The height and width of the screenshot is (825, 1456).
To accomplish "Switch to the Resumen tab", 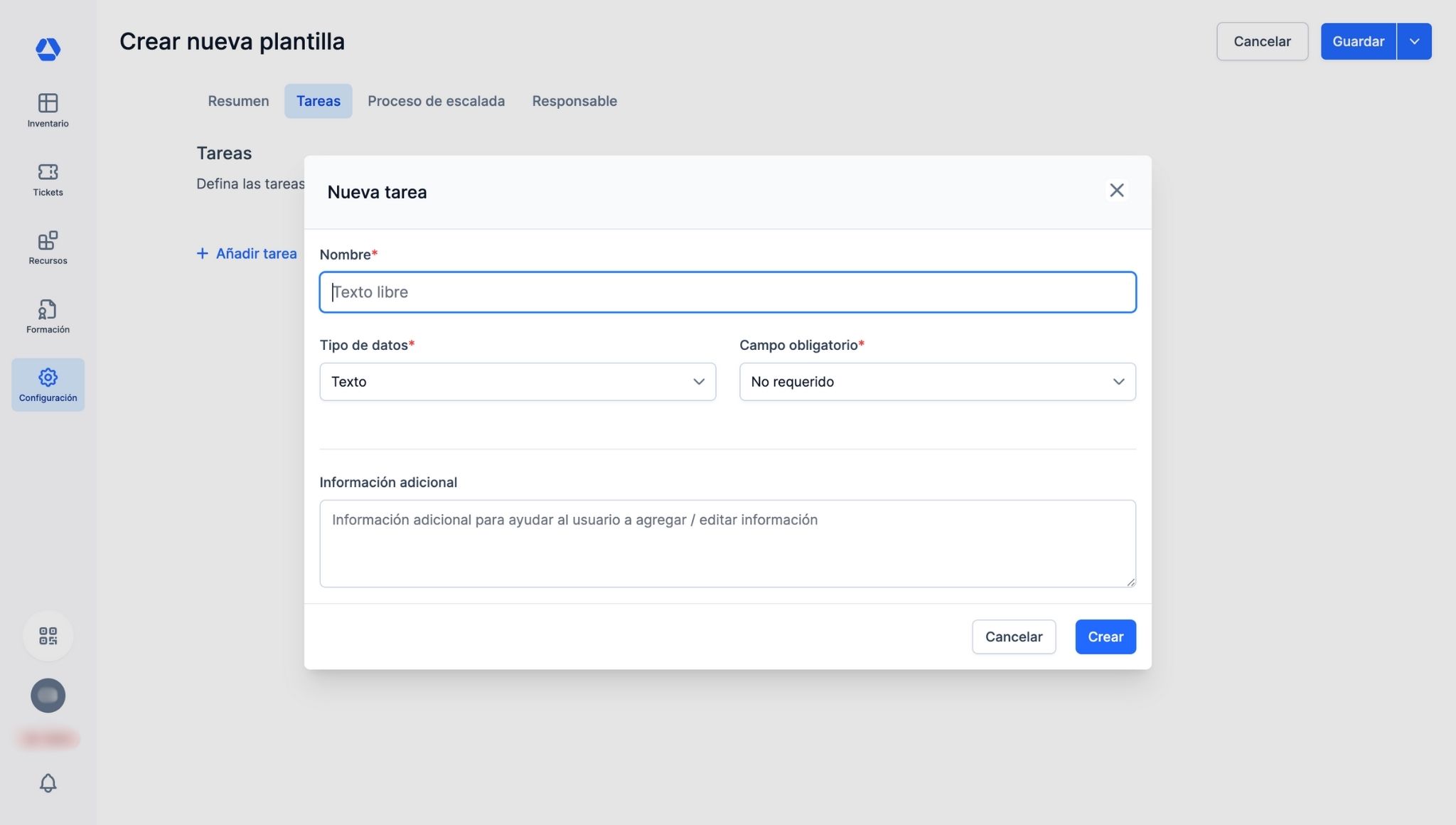I will pyautogui.click(x=238, y=101).
